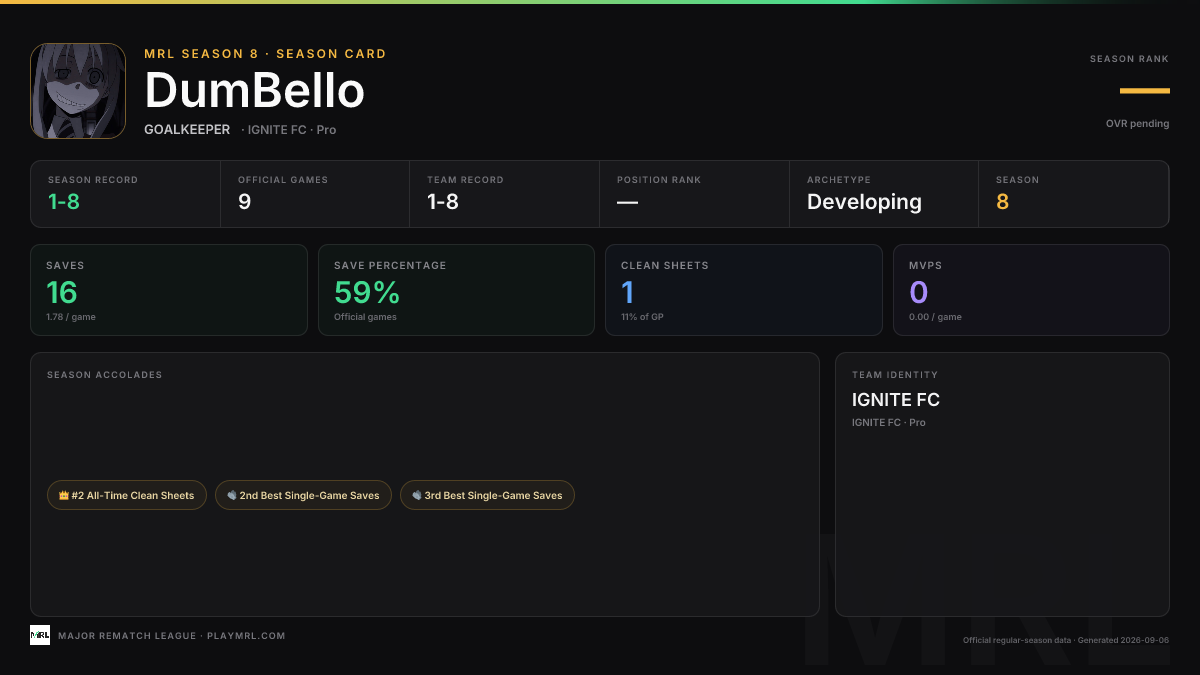Open the Major Rematch League · PLAYMRL.COM footer link
This screenshot has height=675, width=1200.
point(172,636)
